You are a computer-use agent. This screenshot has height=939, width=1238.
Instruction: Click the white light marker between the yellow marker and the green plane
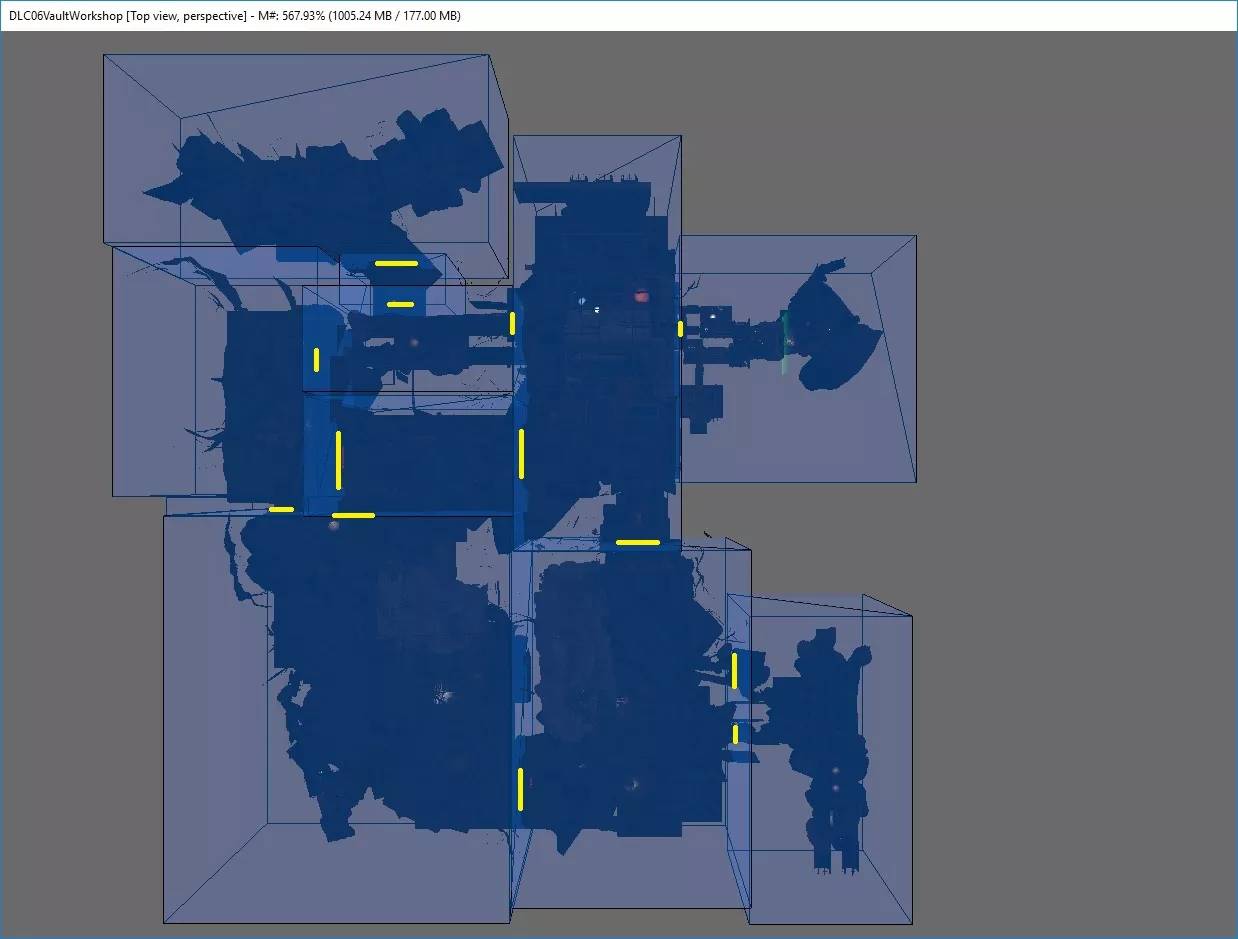712,319
